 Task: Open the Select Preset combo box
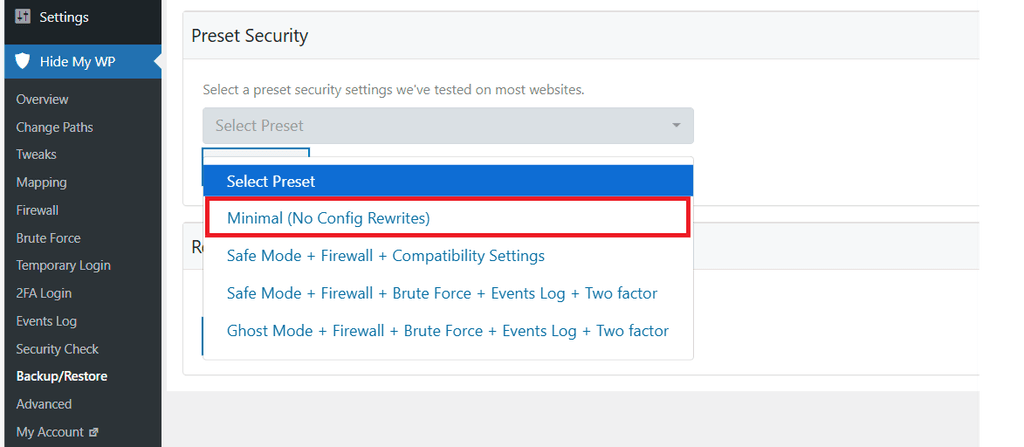point(447,126)
